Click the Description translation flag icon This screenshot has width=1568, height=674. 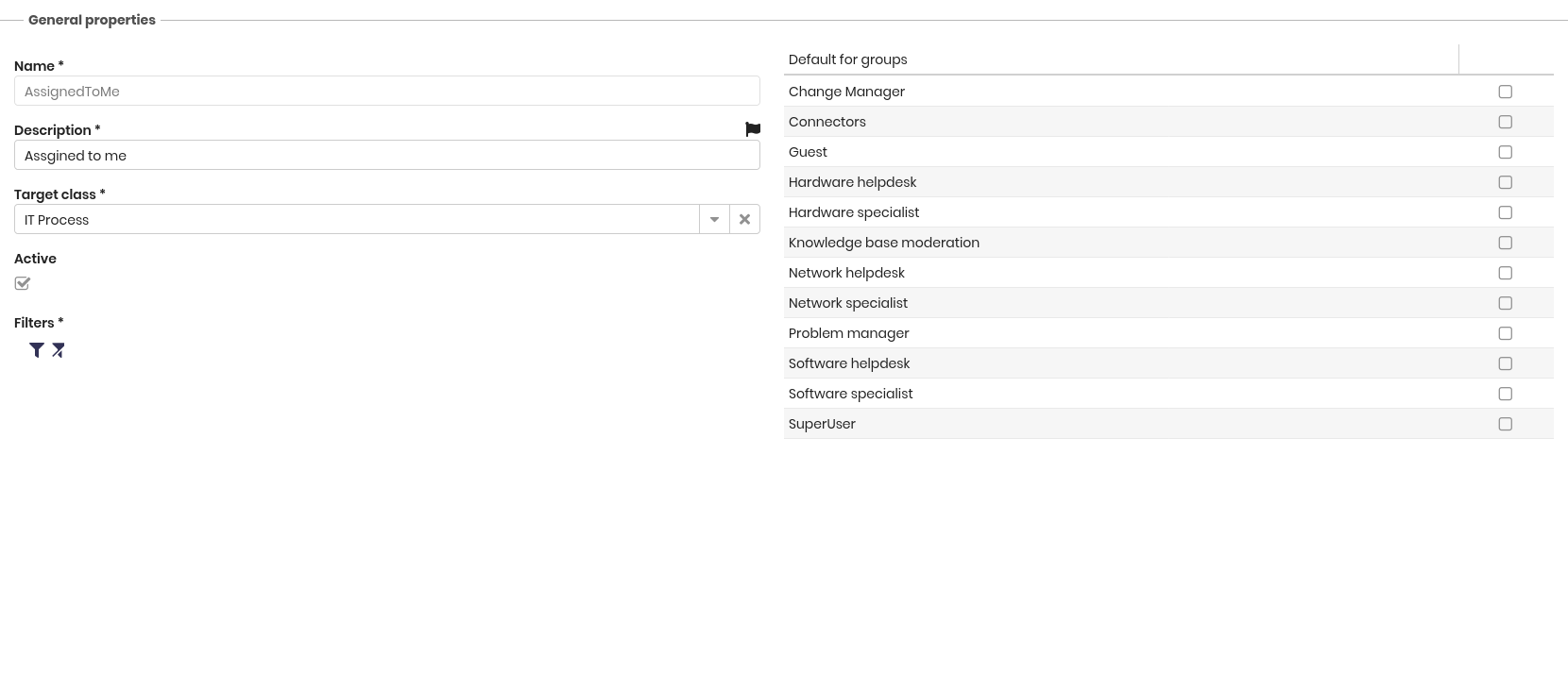753,129
